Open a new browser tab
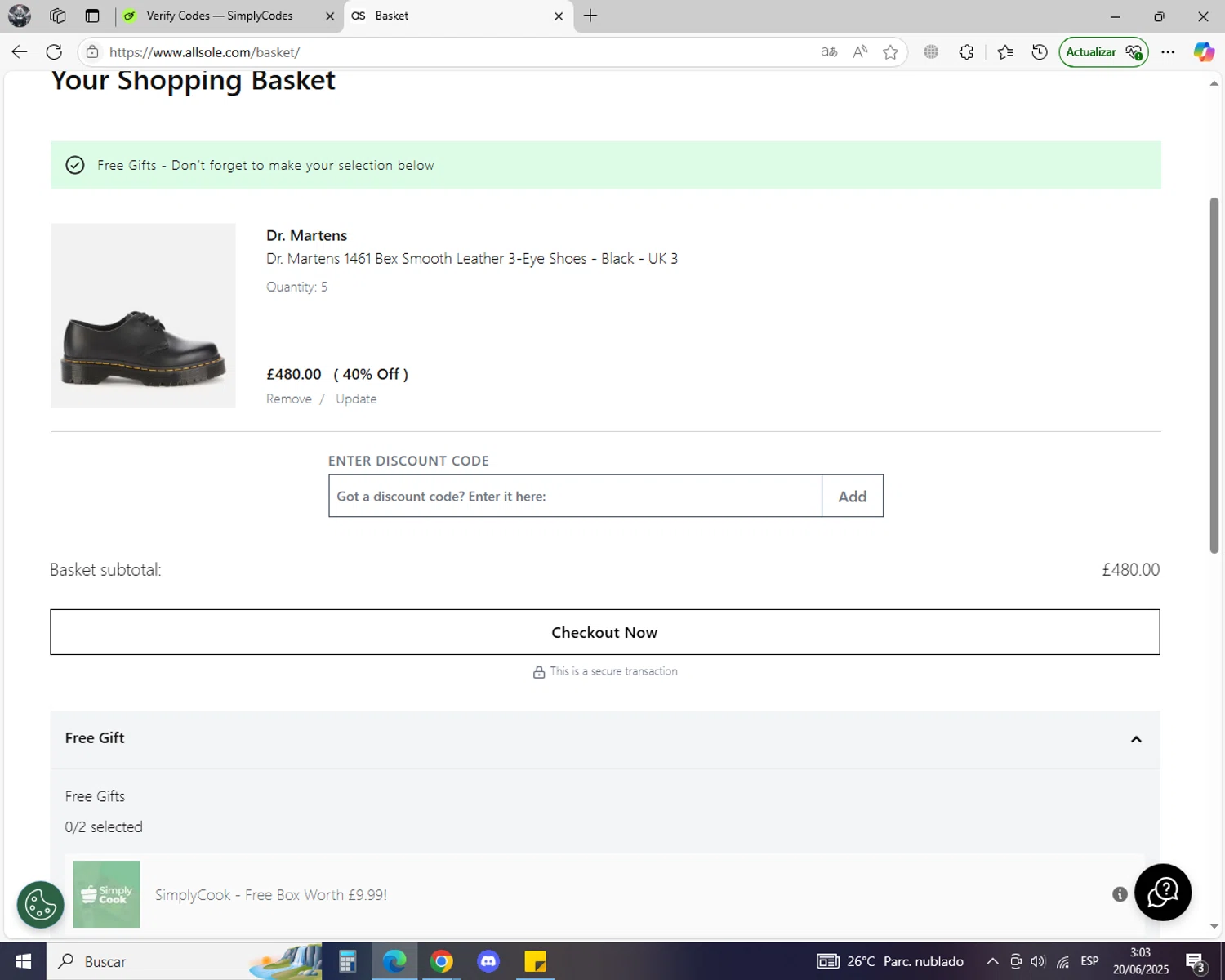 click(590, 16)
